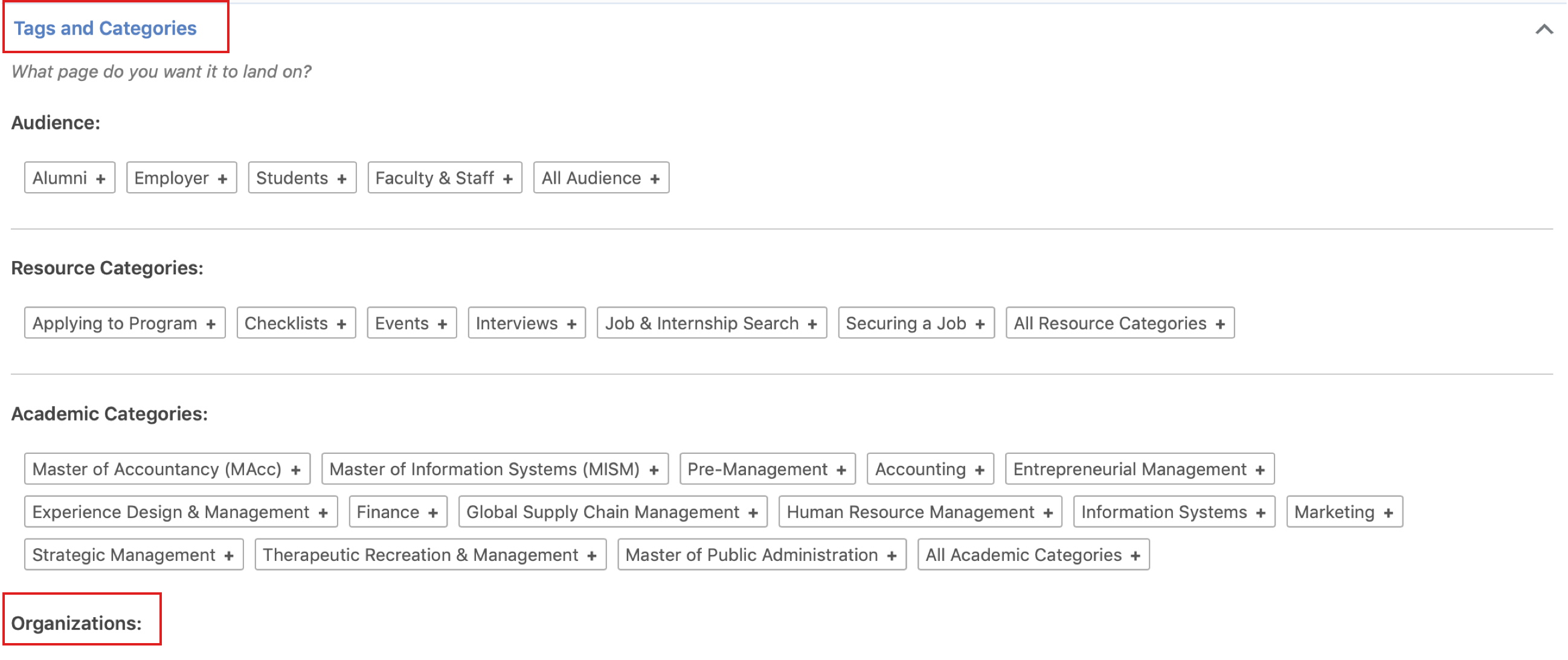Select the Interviews resource category

[x=526, y=323]
